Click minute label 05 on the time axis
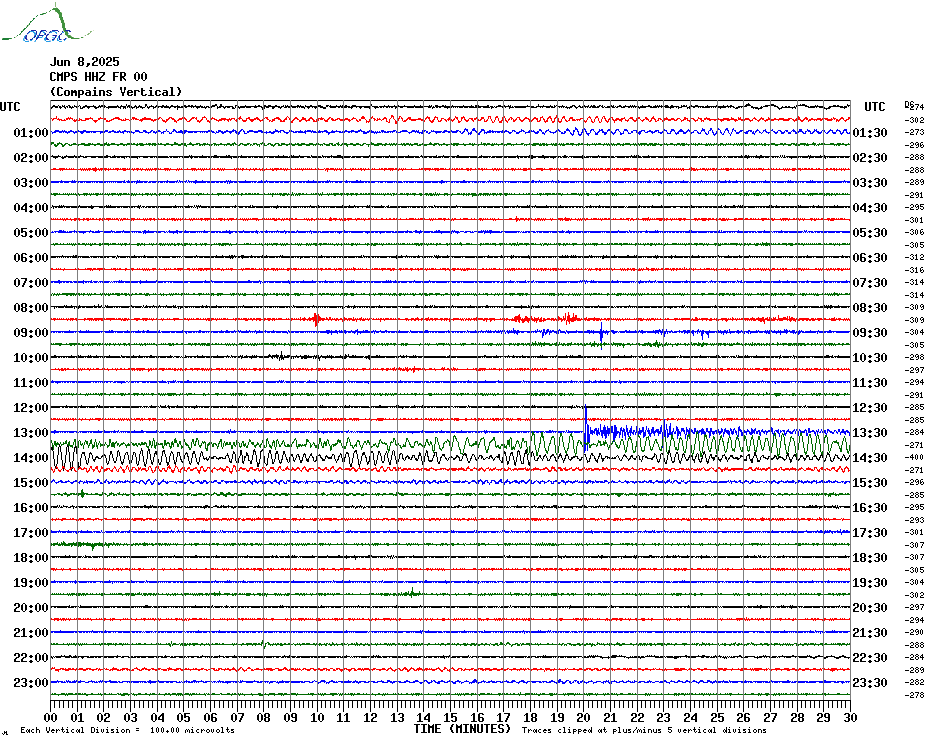 184,717
